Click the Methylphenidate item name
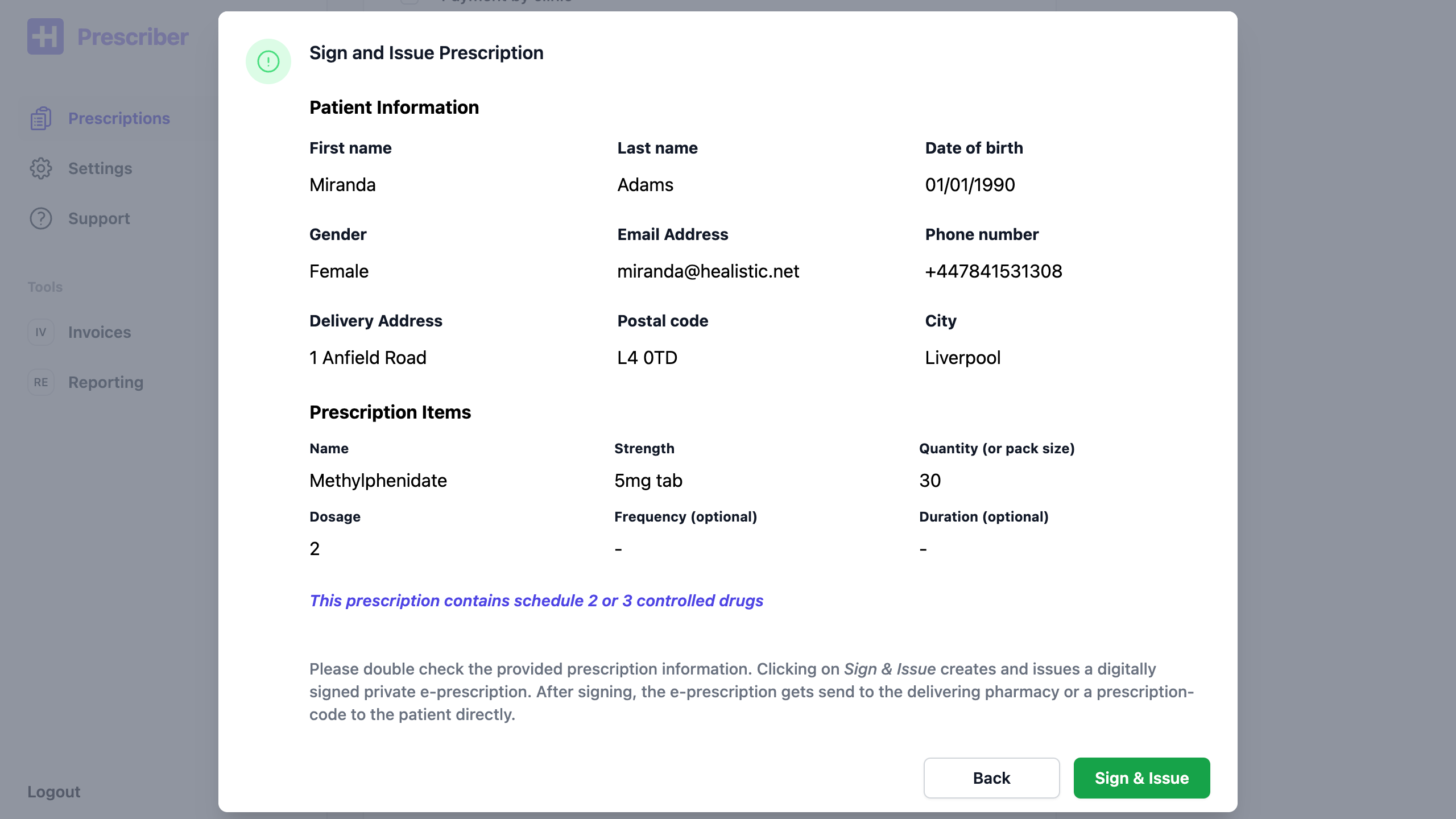1456x819 pixels. point(378,481)
